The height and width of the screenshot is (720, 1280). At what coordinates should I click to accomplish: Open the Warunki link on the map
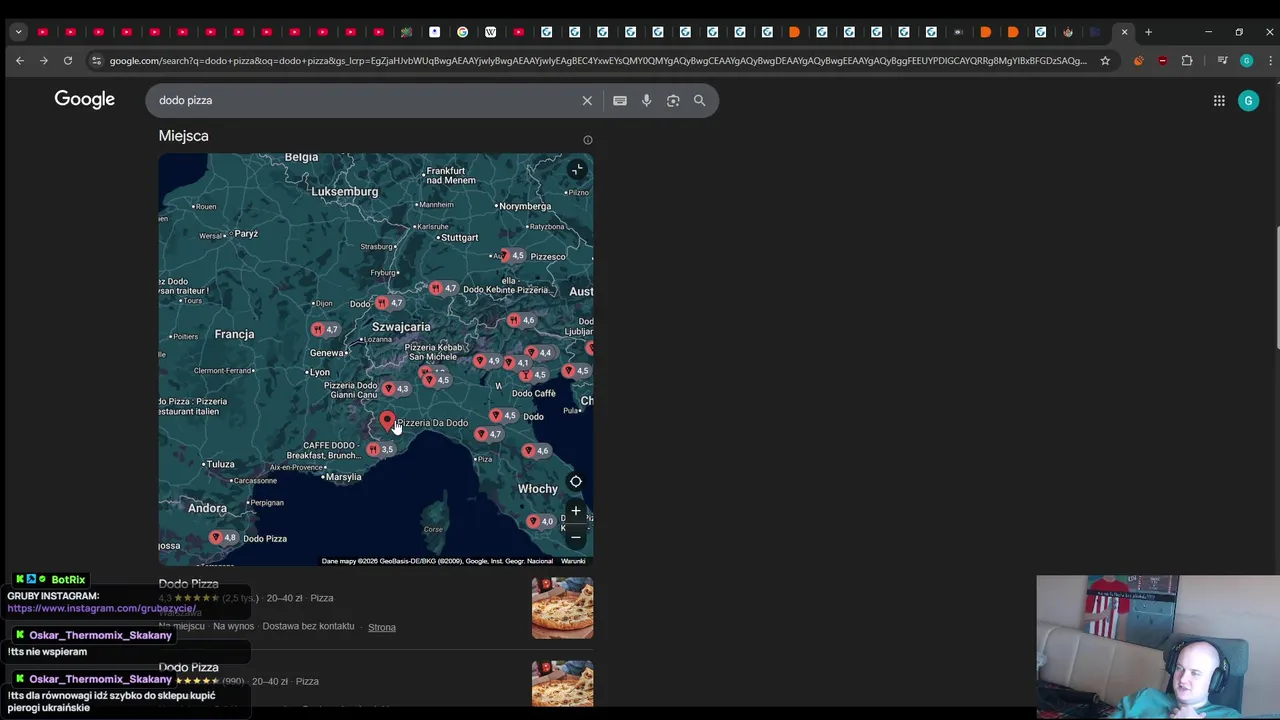[573, 561]
